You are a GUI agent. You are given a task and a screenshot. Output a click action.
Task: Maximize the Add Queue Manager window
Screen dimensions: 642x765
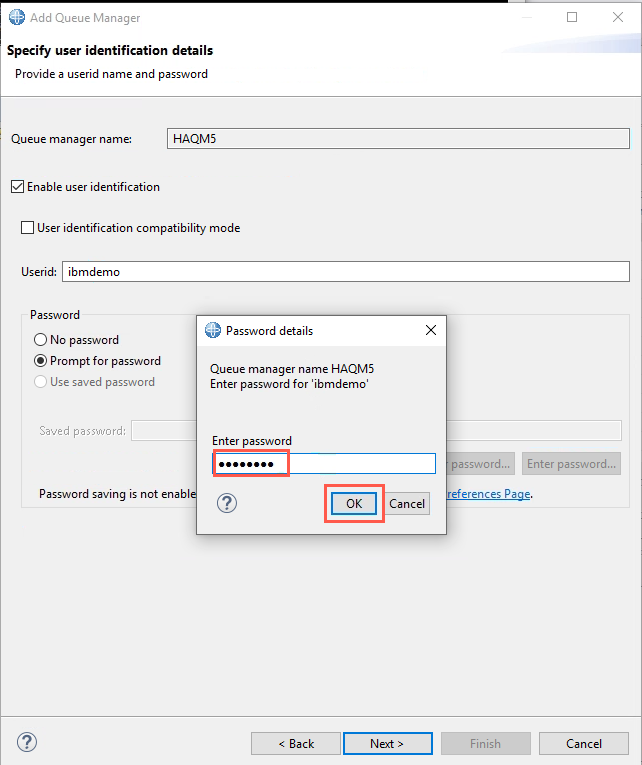point(572,17)
